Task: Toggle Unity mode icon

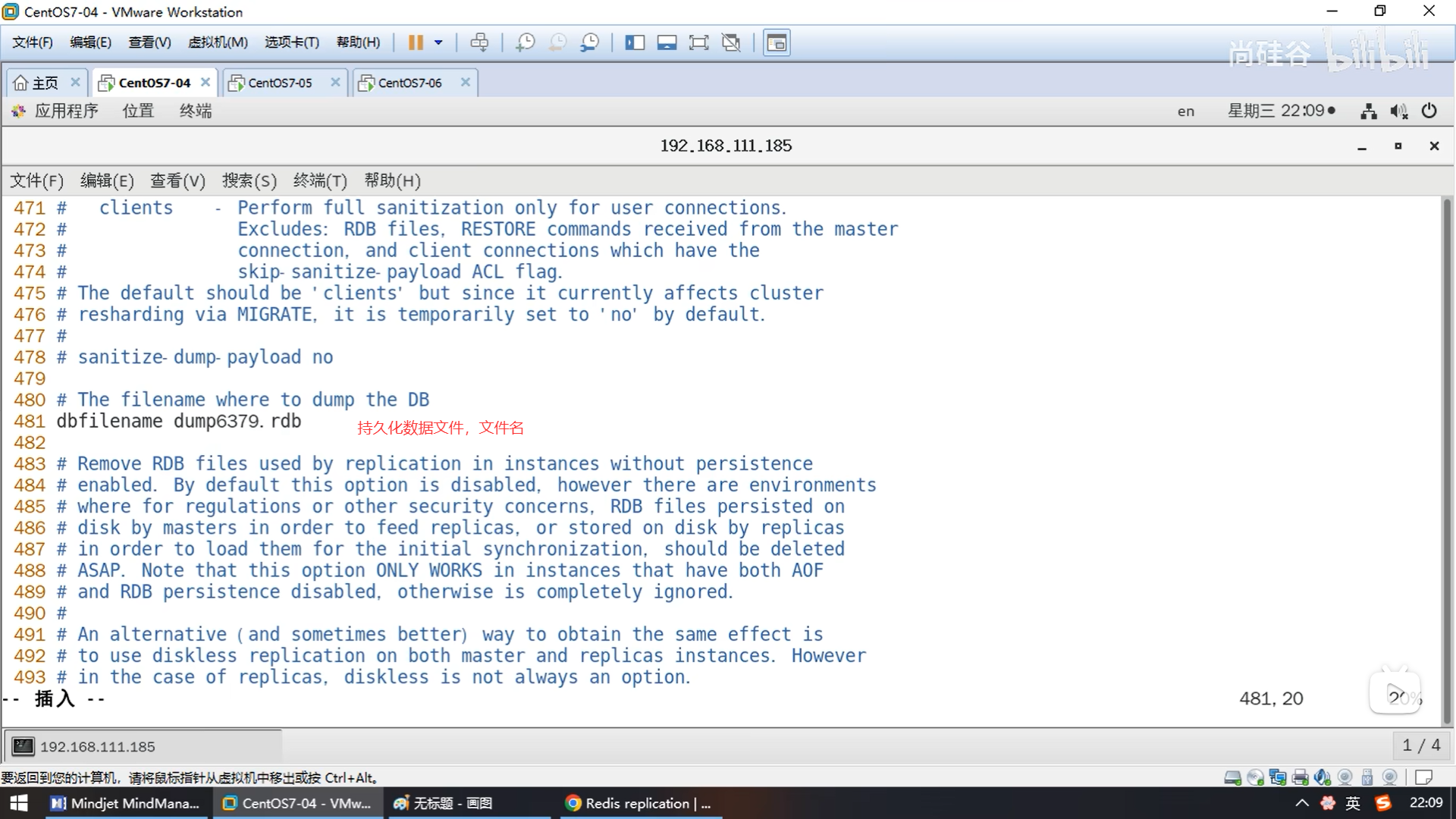Action: coord(731,42)
